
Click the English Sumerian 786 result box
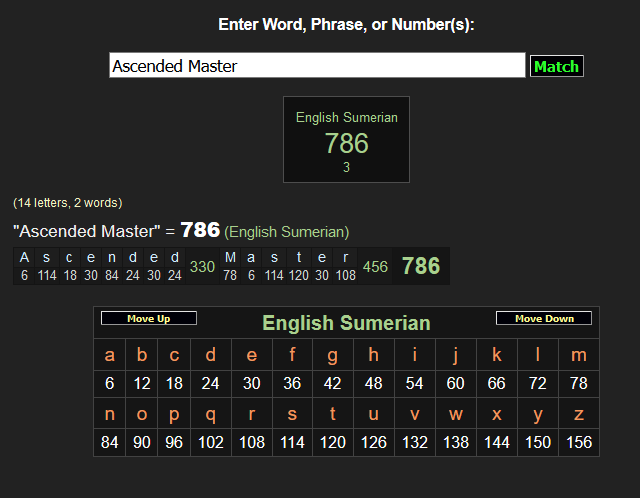click(x=346, y=140)
